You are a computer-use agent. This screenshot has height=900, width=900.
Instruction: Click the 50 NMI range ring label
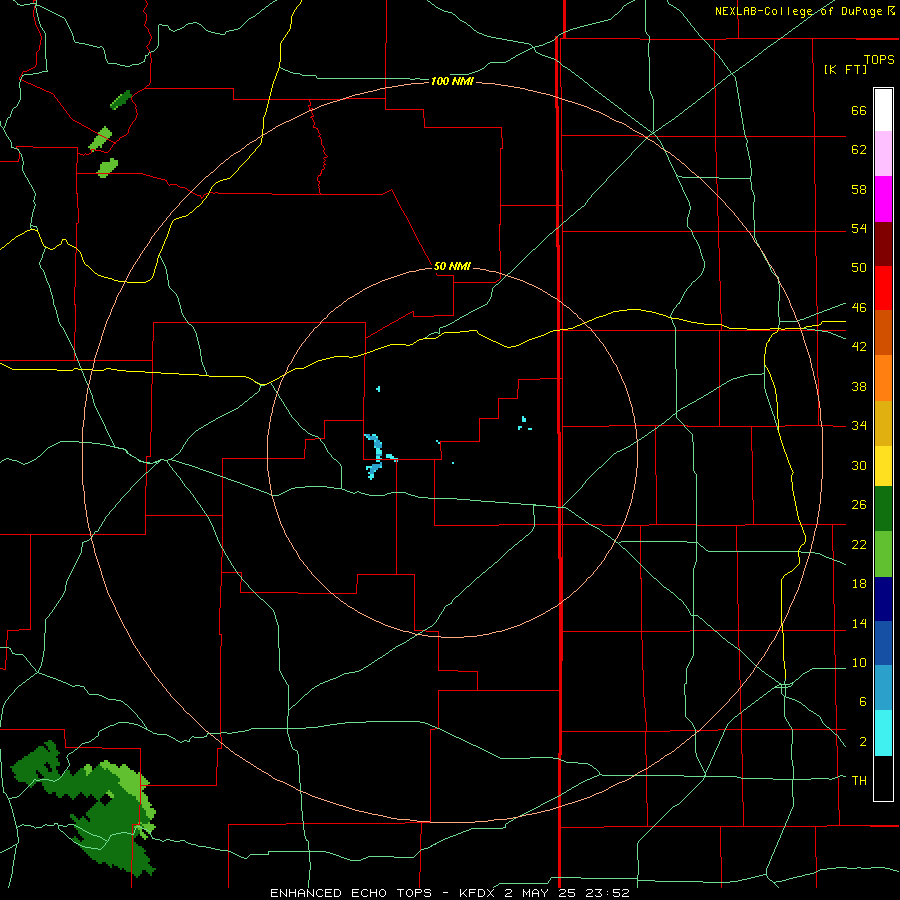click(x=452, y=266)
